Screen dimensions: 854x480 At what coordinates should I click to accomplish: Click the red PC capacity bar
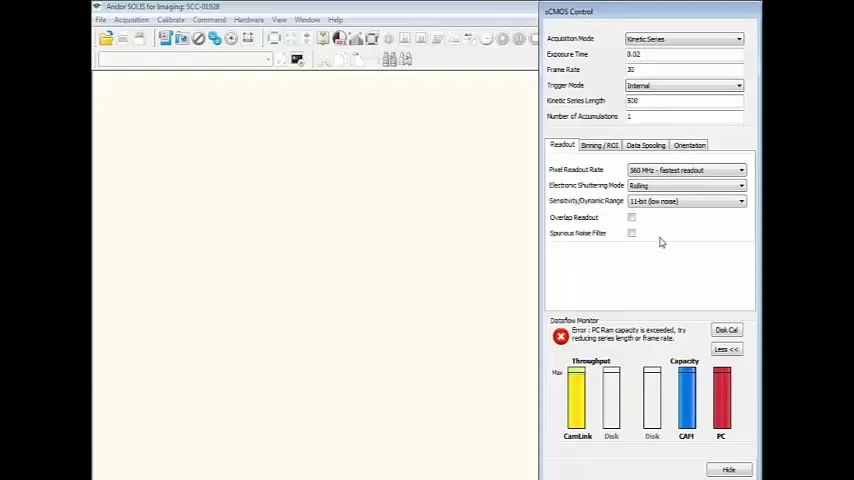coord(722,398)
